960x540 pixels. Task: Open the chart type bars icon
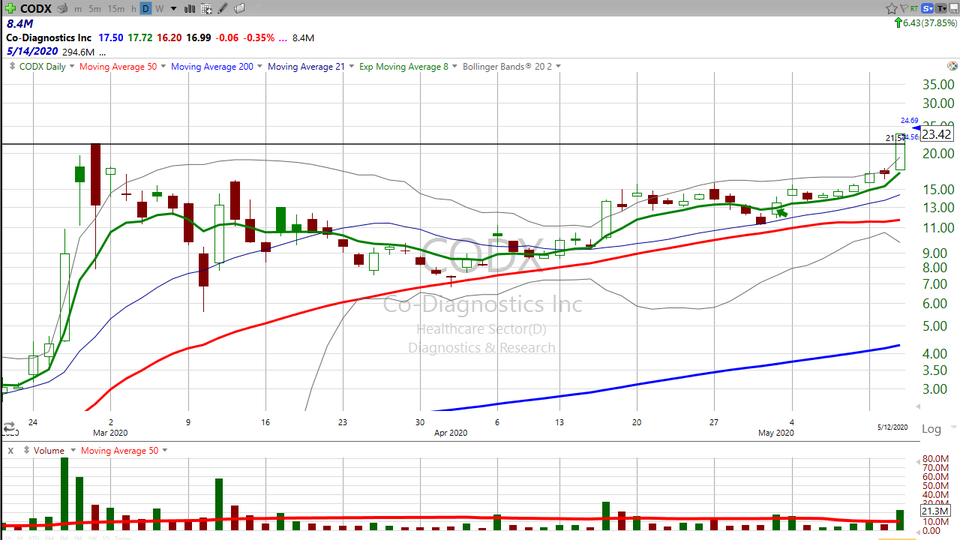pos(190,8)
